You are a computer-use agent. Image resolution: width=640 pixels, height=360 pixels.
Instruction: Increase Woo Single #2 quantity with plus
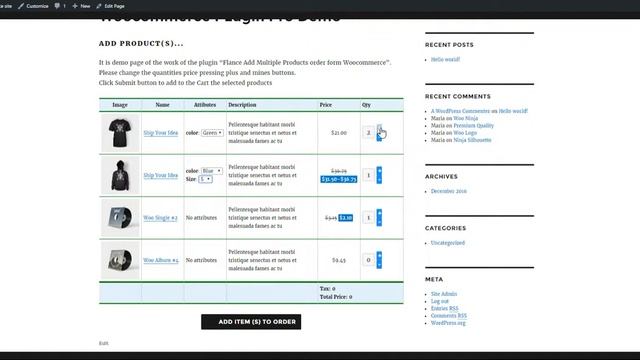click(379, 213)
